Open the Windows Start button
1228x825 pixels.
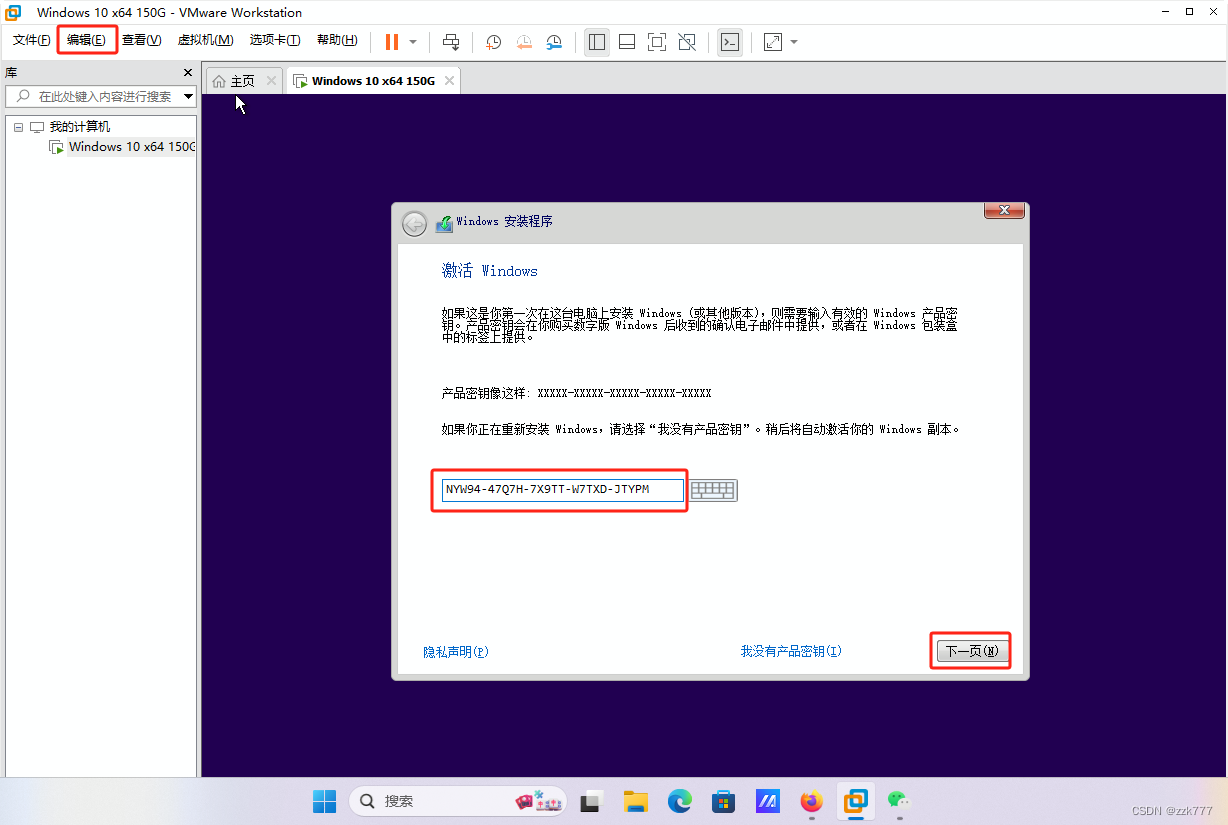324,801
